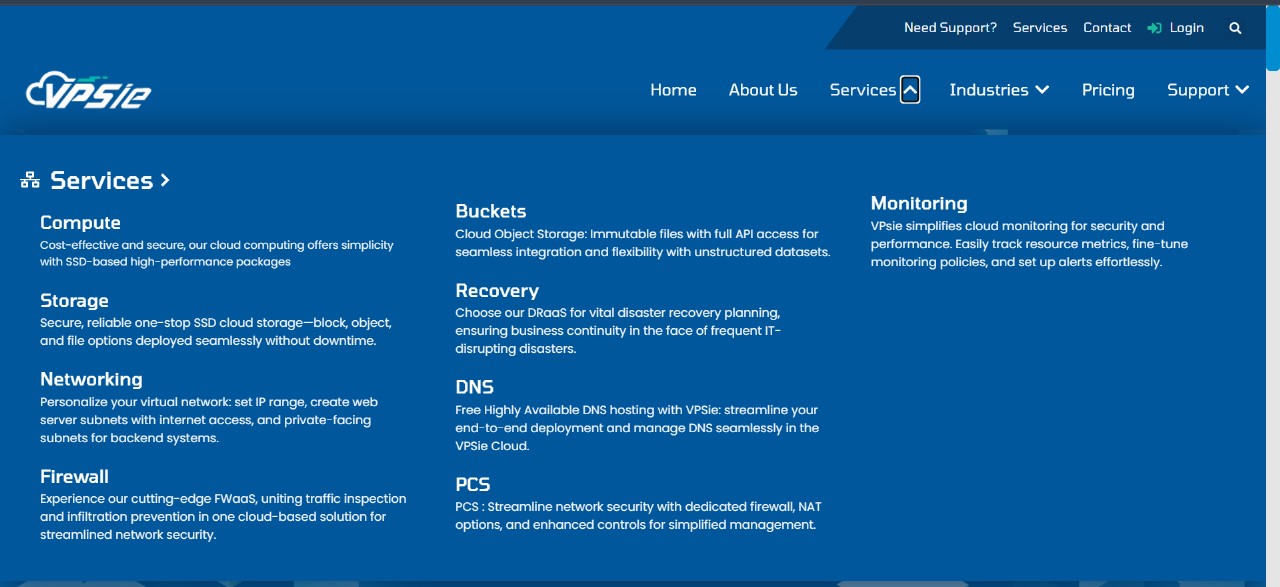Open Networking service

point(91,379)
